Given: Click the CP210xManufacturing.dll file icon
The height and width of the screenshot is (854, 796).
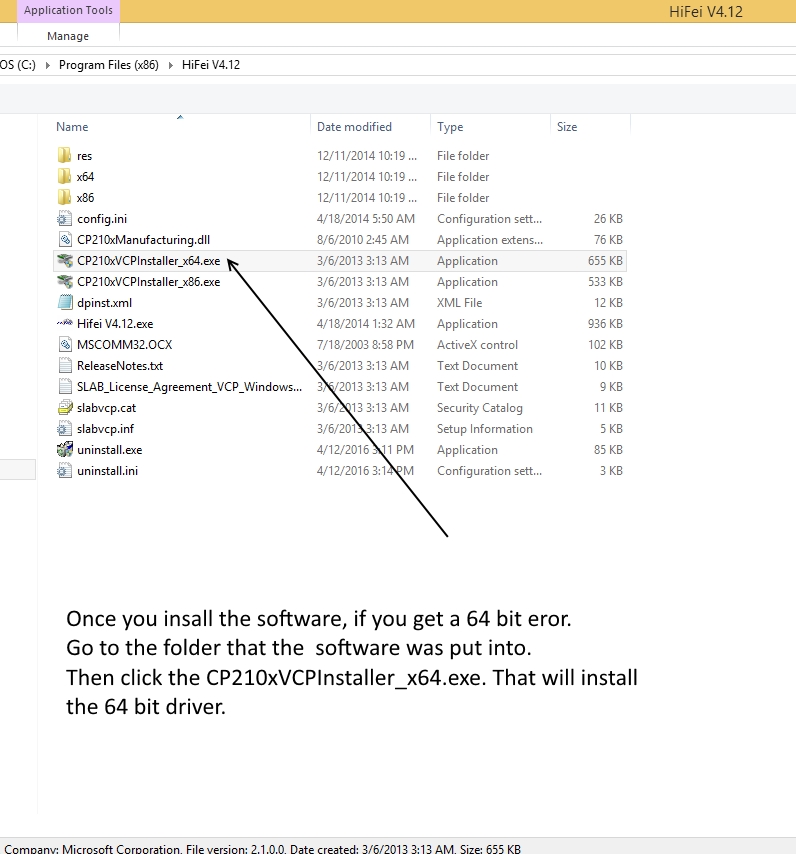Looking at the screenshot, I should (64, 240).
